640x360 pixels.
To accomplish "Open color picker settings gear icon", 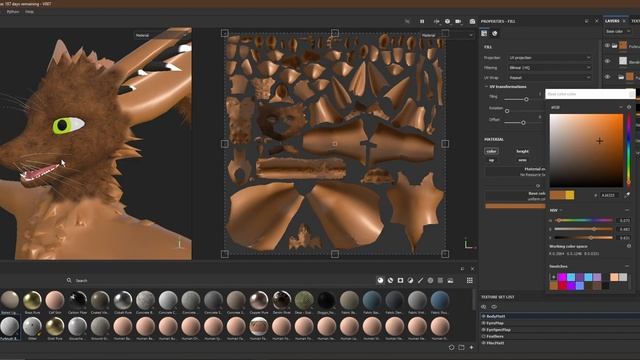I will (629, 107).
